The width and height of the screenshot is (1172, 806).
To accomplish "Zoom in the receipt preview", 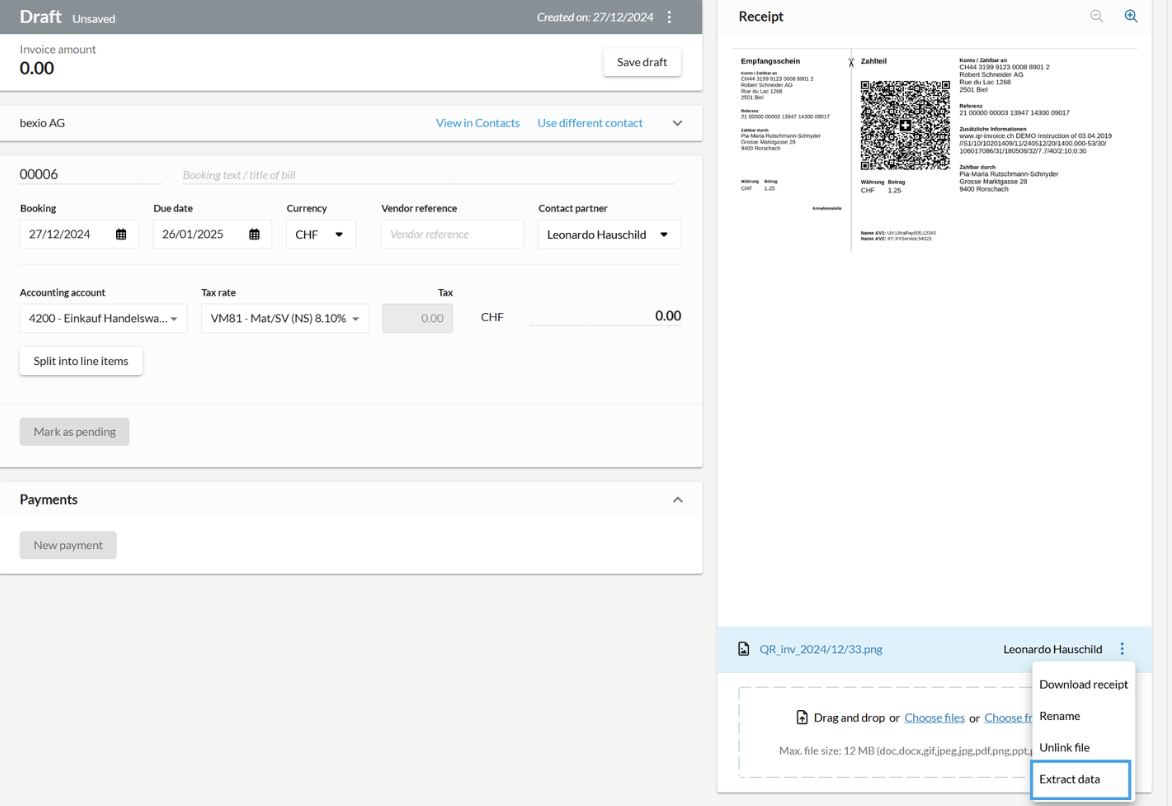I will tap(1131, 16).
